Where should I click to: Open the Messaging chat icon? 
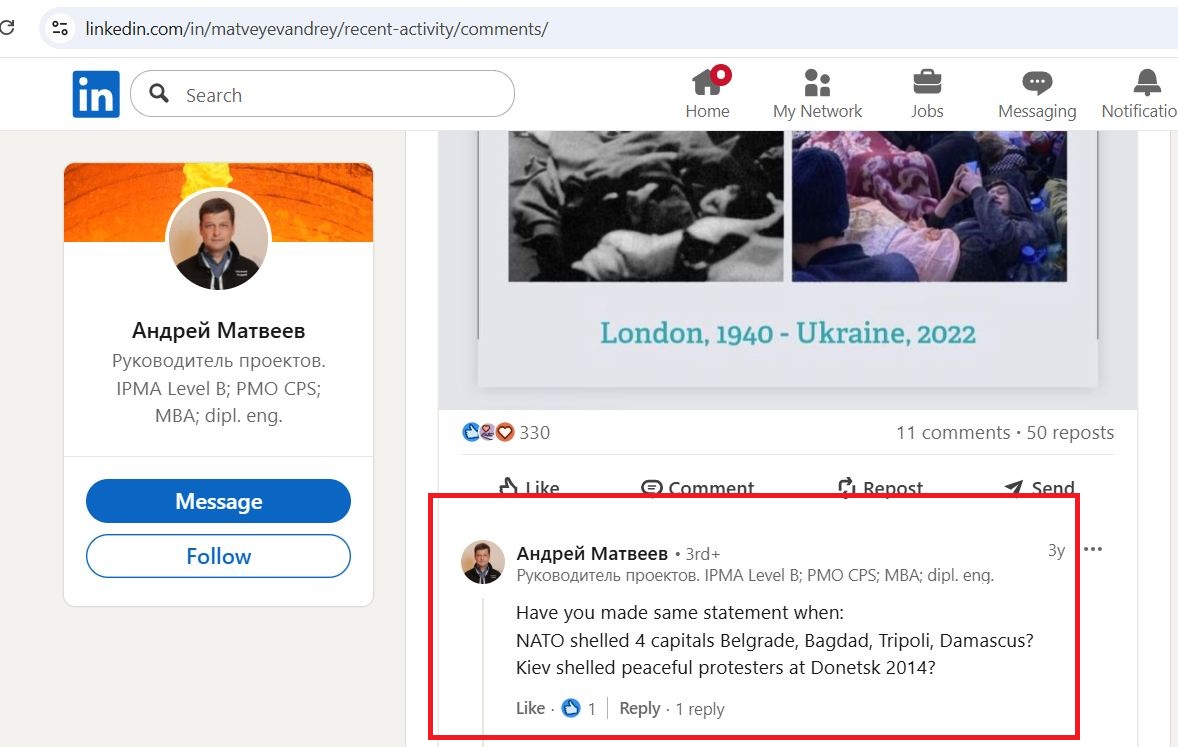[x=1036, y=83]
